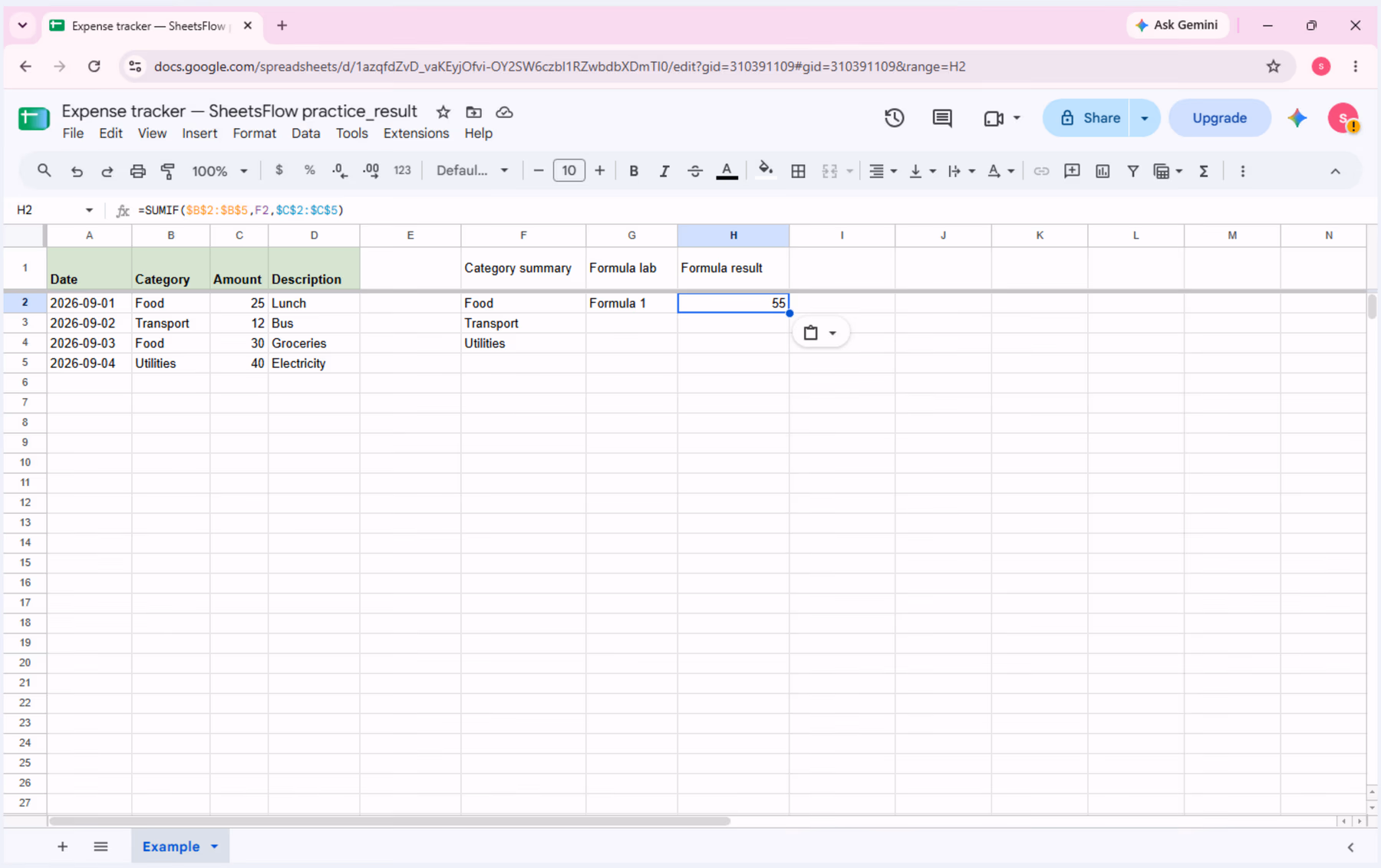
Task: Open all comments panel
Action: point(942,118)
